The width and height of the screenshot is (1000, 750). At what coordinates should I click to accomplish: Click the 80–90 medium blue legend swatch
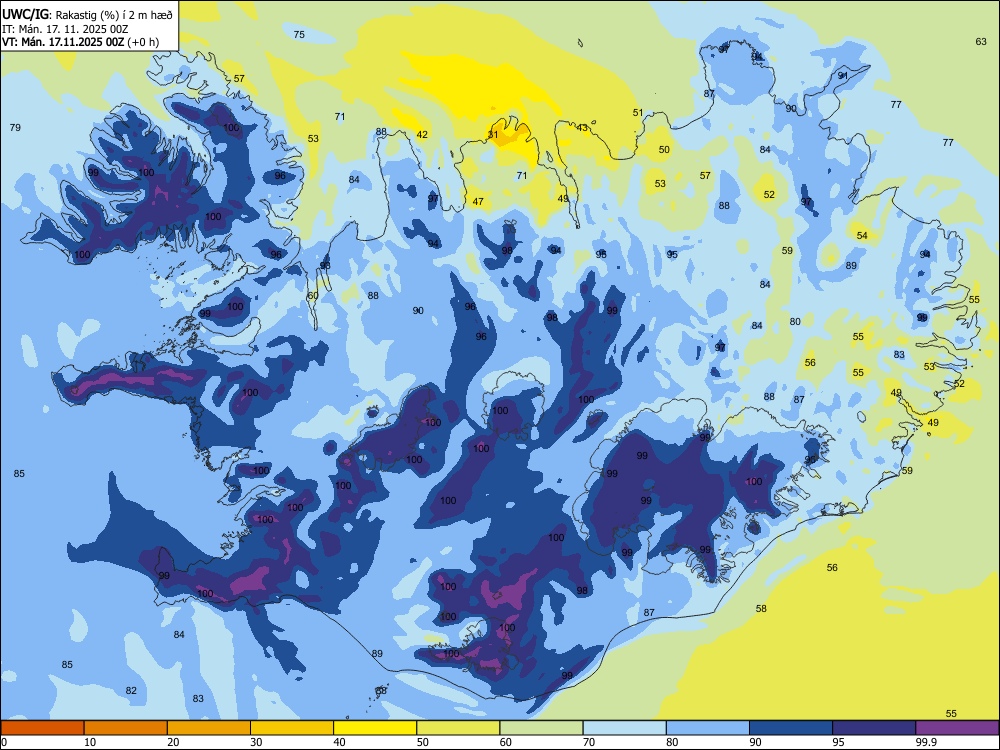(x=708, y=728)
